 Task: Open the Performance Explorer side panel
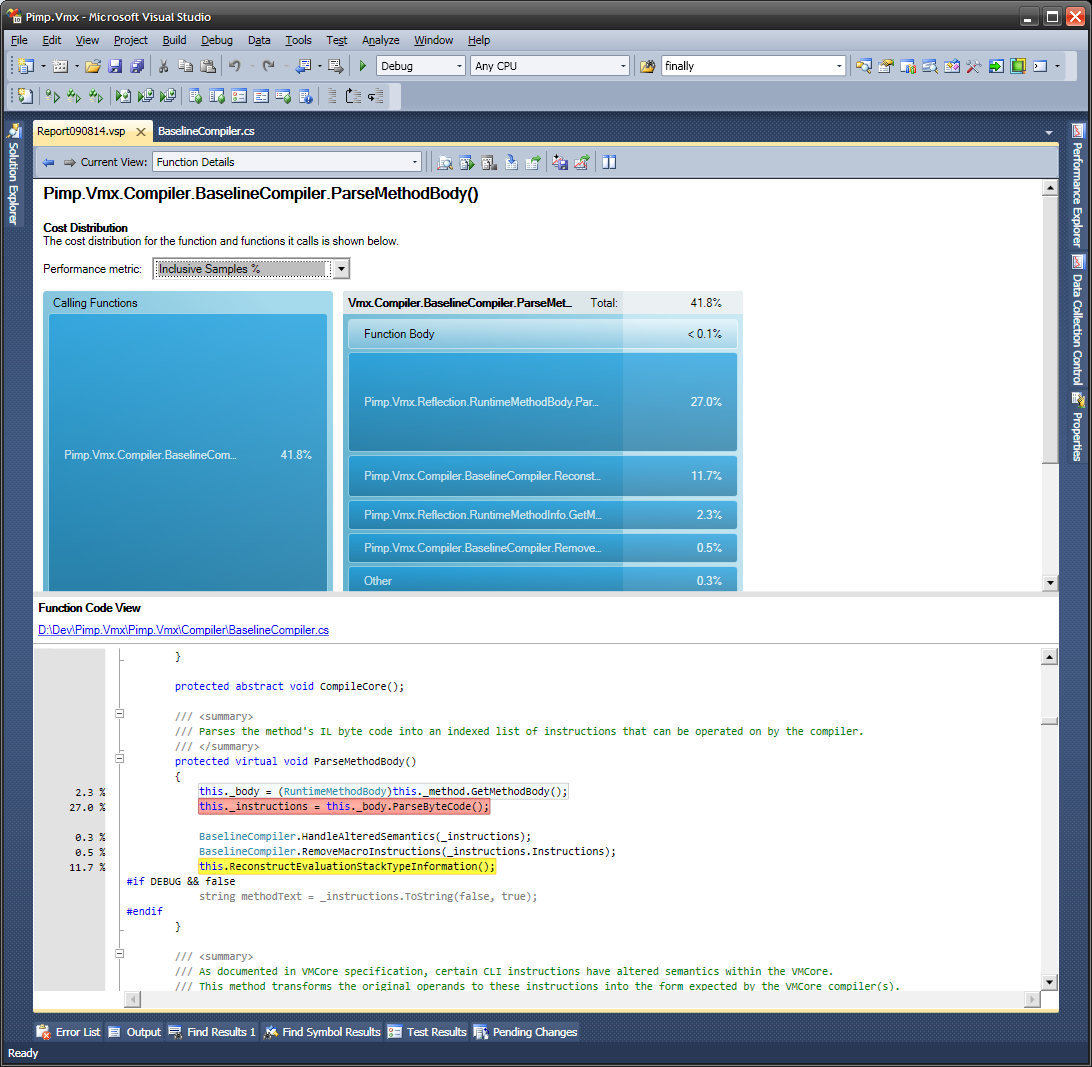click(x=1077, y=185)
